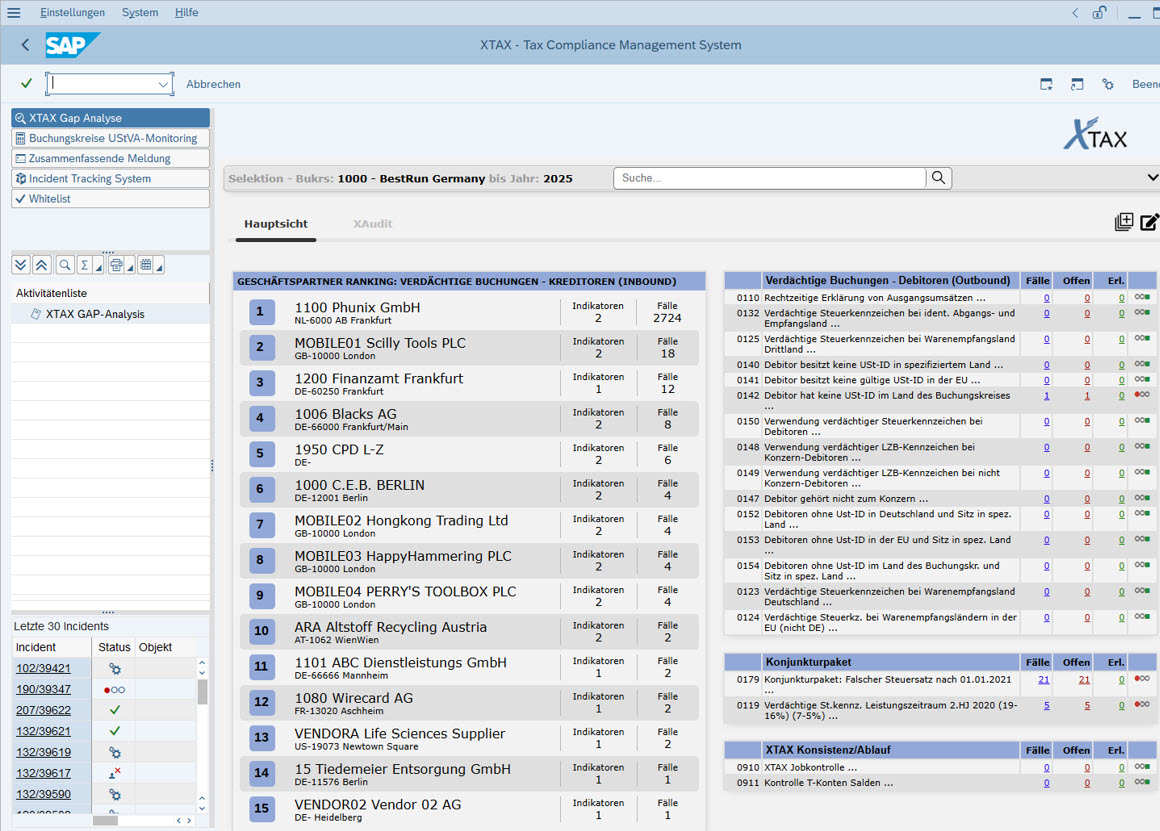Viewport: 1160px width, 831px height.
Task: Click the double up-arrow icon
Action: point(40,264)
